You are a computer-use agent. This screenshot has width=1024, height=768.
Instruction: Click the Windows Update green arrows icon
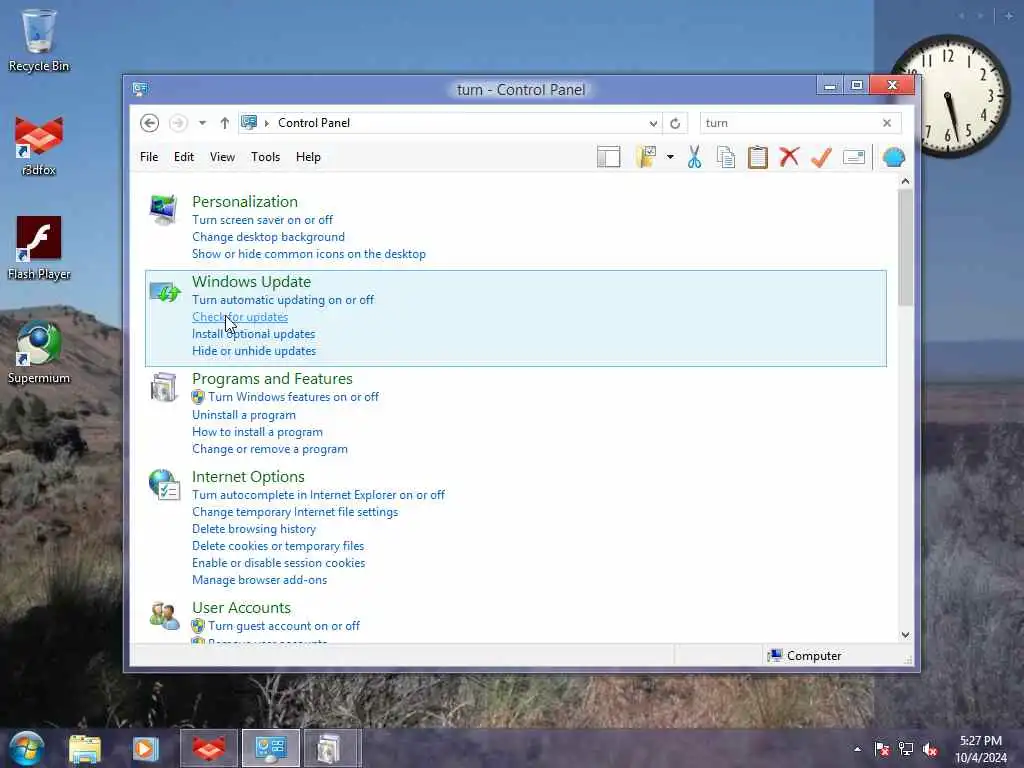[x=165, y=291]
